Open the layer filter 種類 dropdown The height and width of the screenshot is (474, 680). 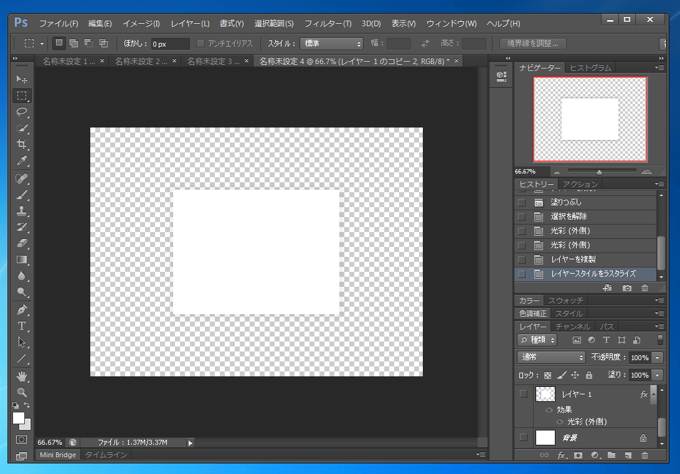(537, 340)
